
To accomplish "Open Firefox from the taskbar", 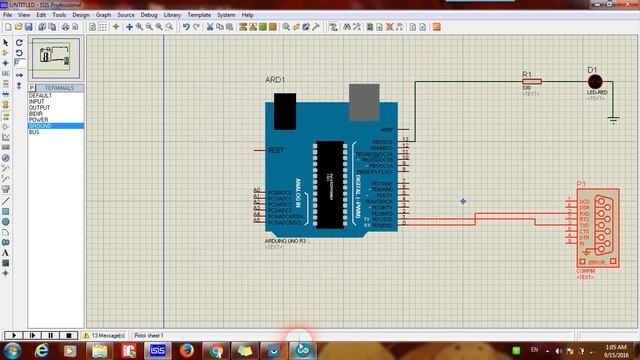I will [187, 351].
